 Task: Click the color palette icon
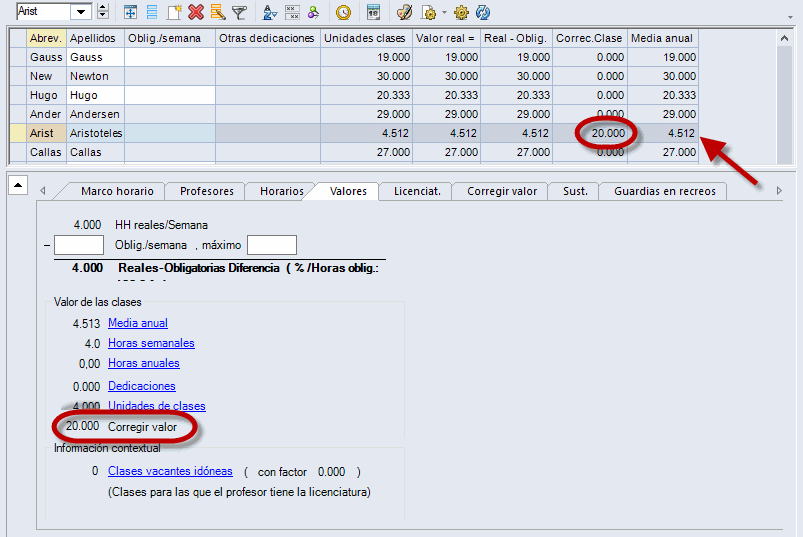(x=404, y=12)
